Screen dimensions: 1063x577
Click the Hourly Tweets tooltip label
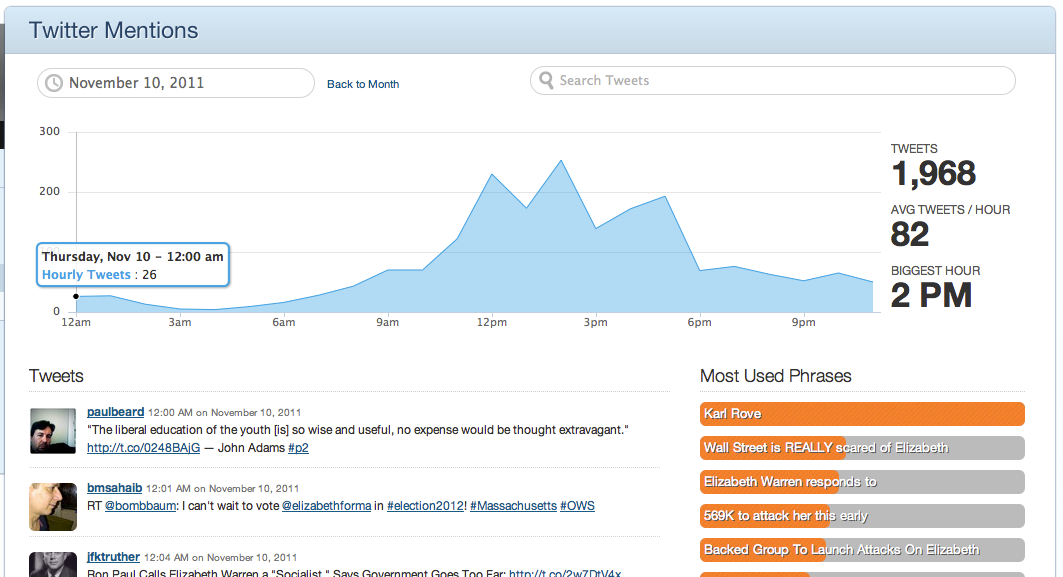[x=86, y=275]
